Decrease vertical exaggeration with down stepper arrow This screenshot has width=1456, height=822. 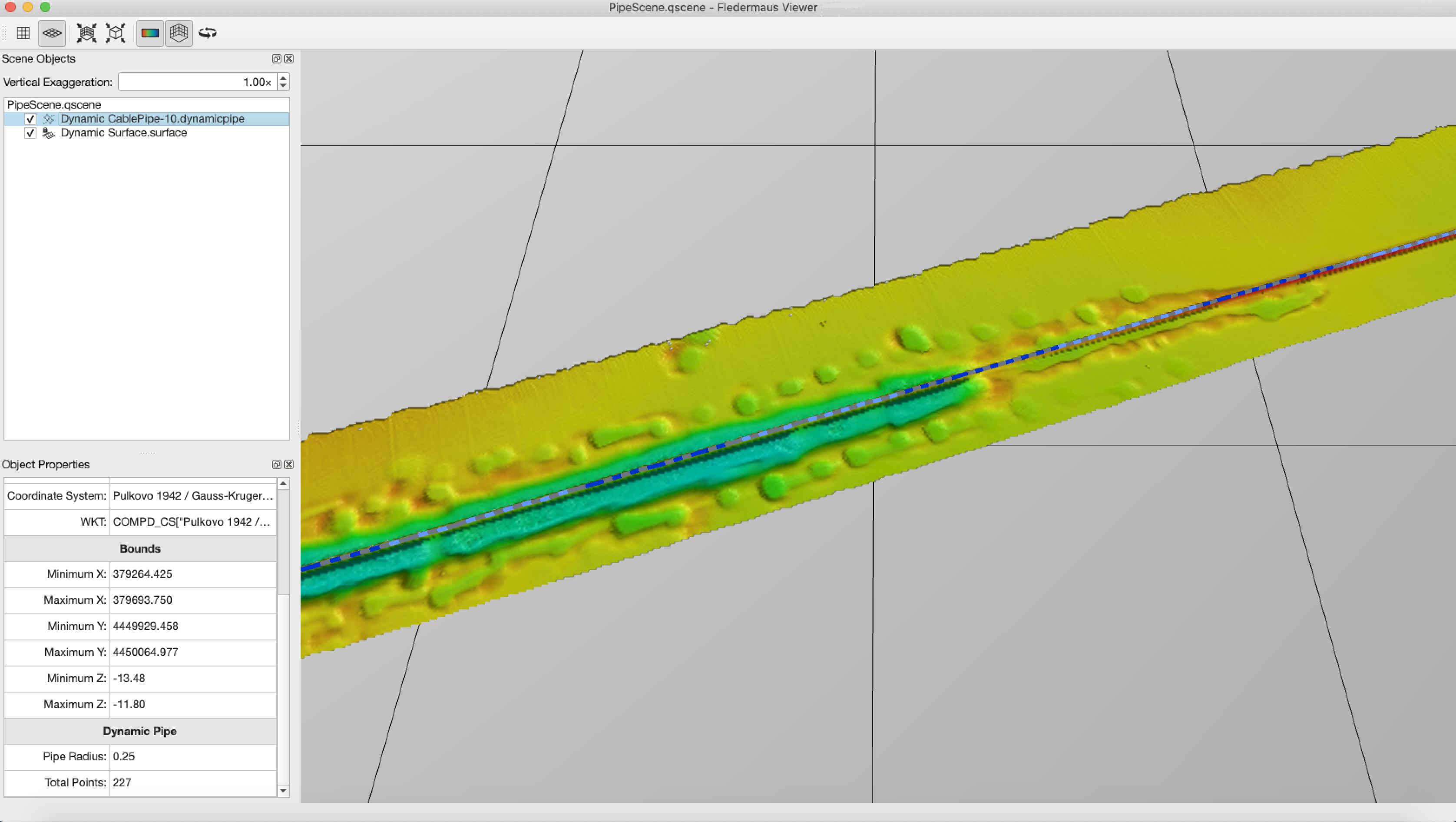(x=283, y=86)
